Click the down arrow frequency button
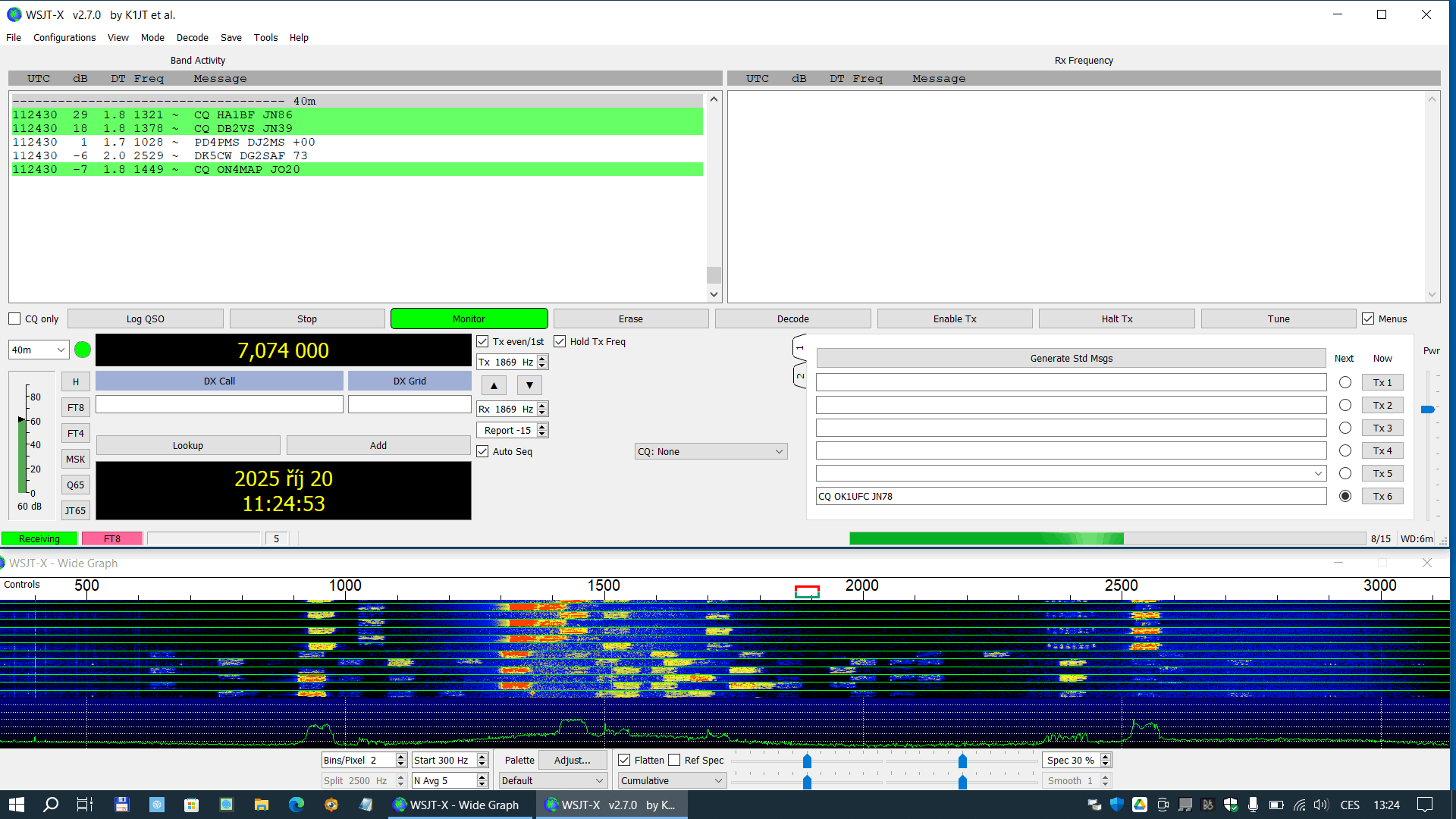The image size is (1456, 819). click(529, 385)
